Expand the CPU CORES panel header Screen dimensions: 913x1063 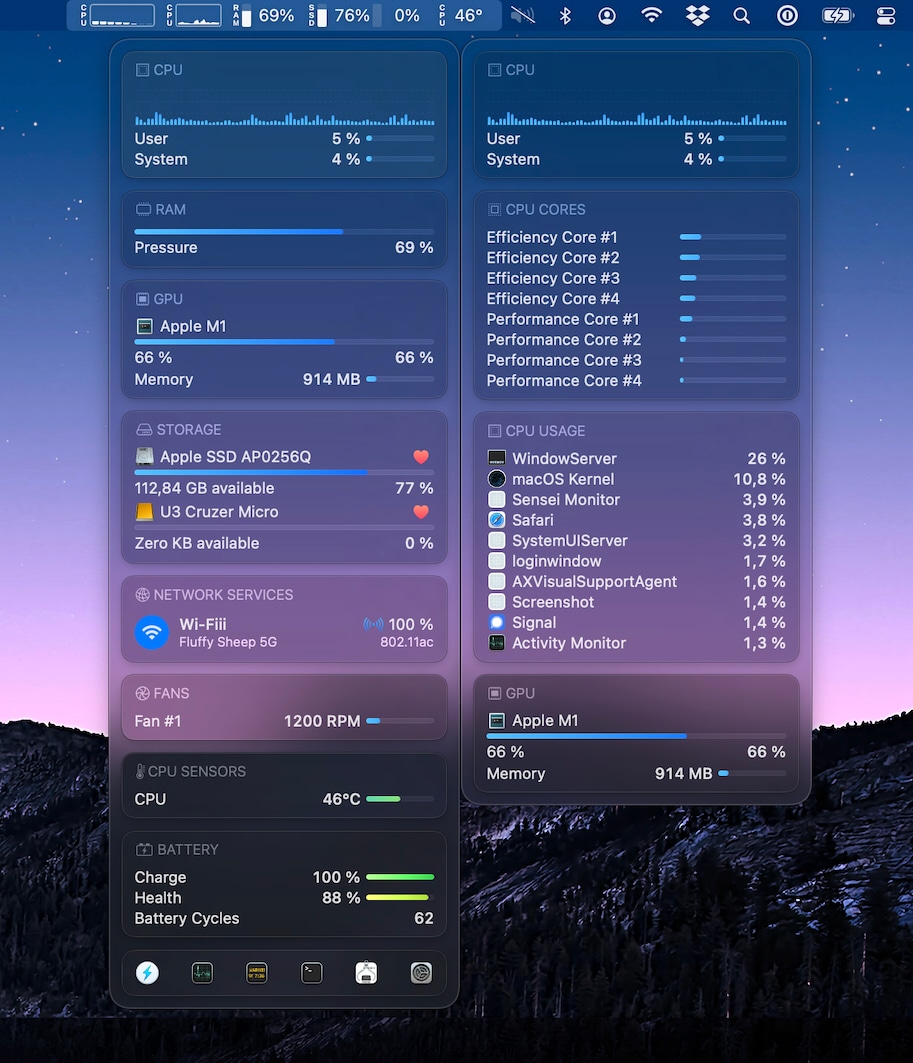click(544, 209)
